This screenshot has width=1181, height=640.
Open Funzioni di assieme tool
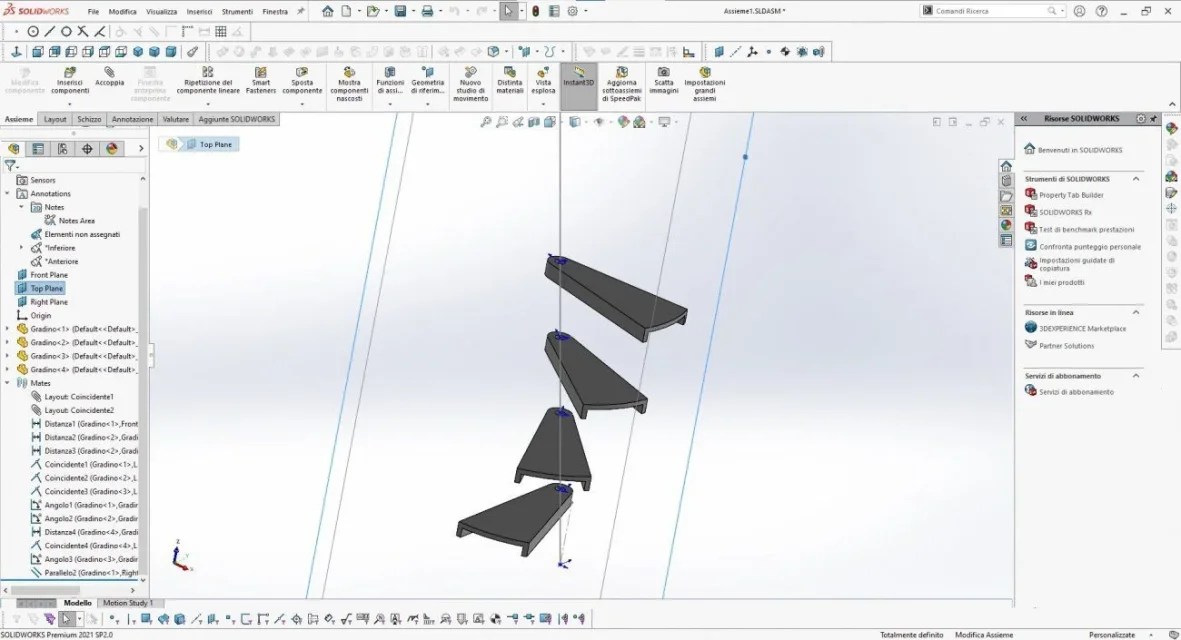point(390,81)
